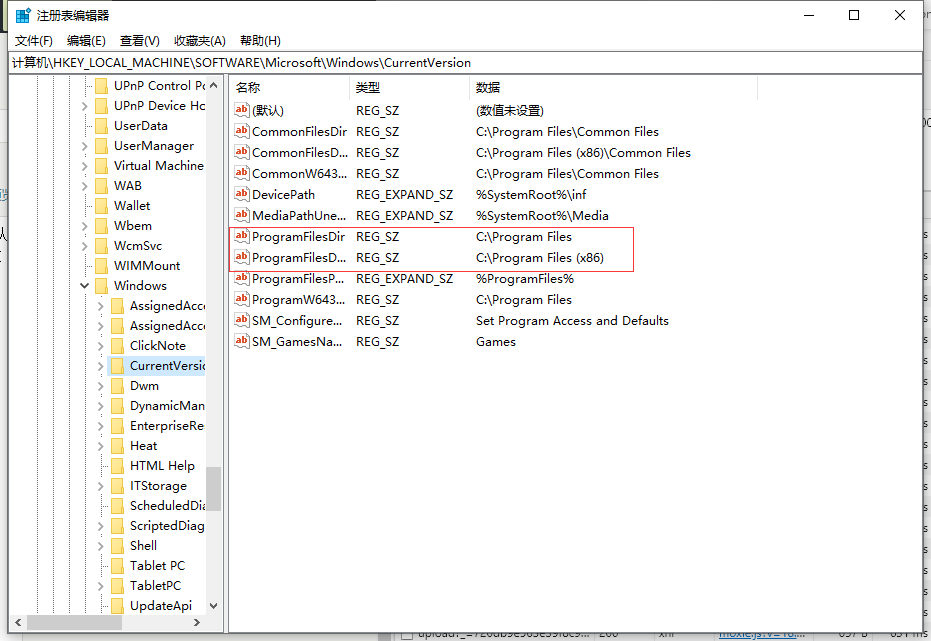Open the 帮助(H) help menu
Image resolution: width=931 pixels, height=641 pixels.
click(x=260, y=41)
